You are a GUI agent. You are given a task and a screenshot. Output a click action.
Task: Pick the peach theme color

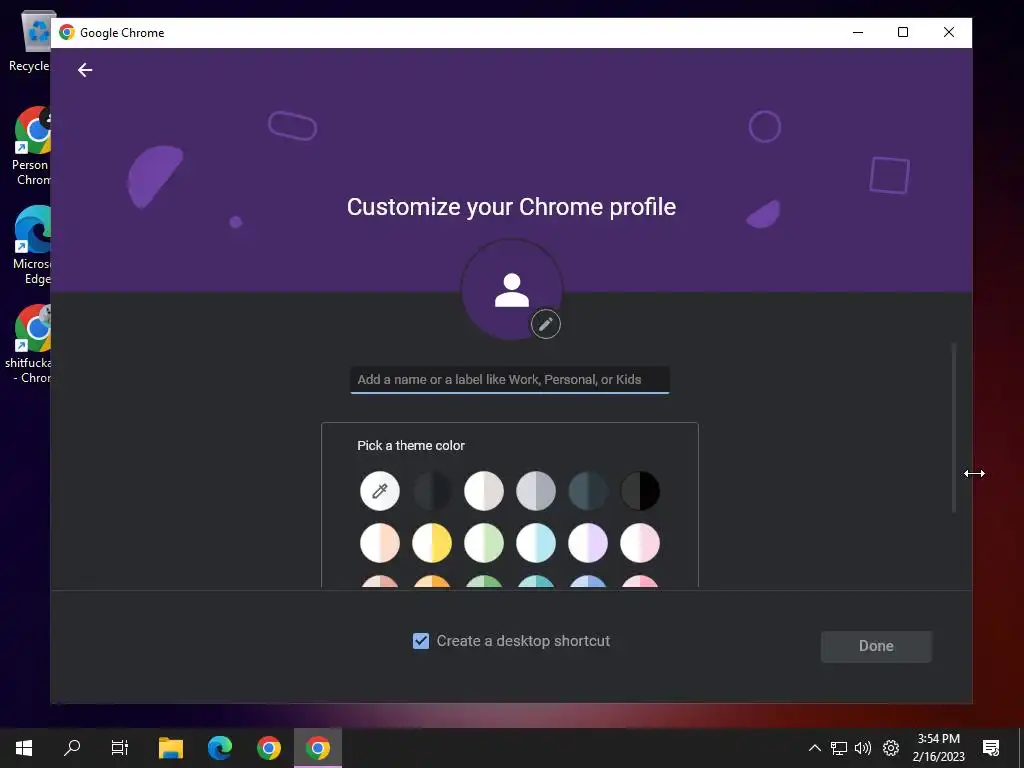click(x=379, y=543)
